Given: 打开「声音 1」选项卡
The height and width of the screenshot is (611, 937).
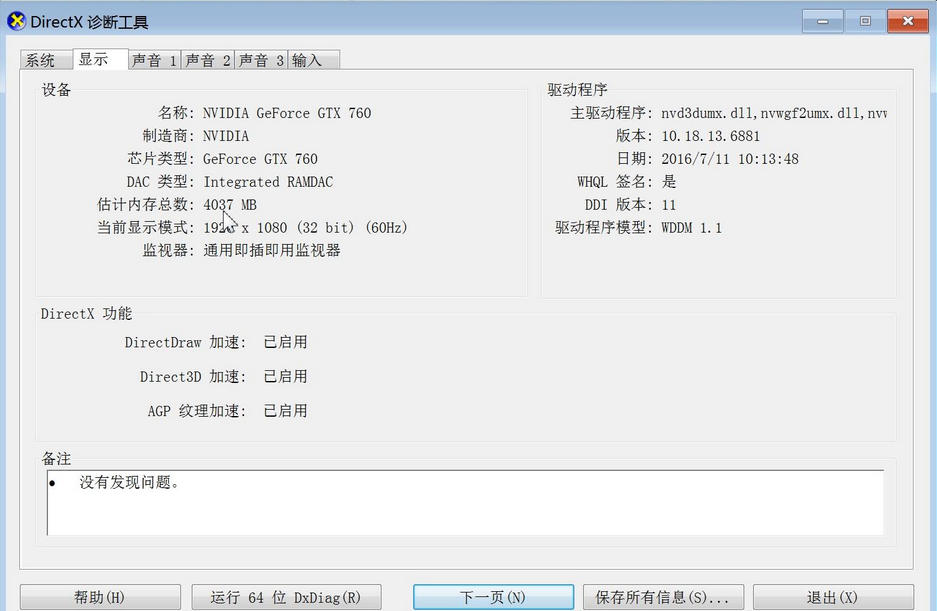Looking at the screenshot, I should pos(153,59).
